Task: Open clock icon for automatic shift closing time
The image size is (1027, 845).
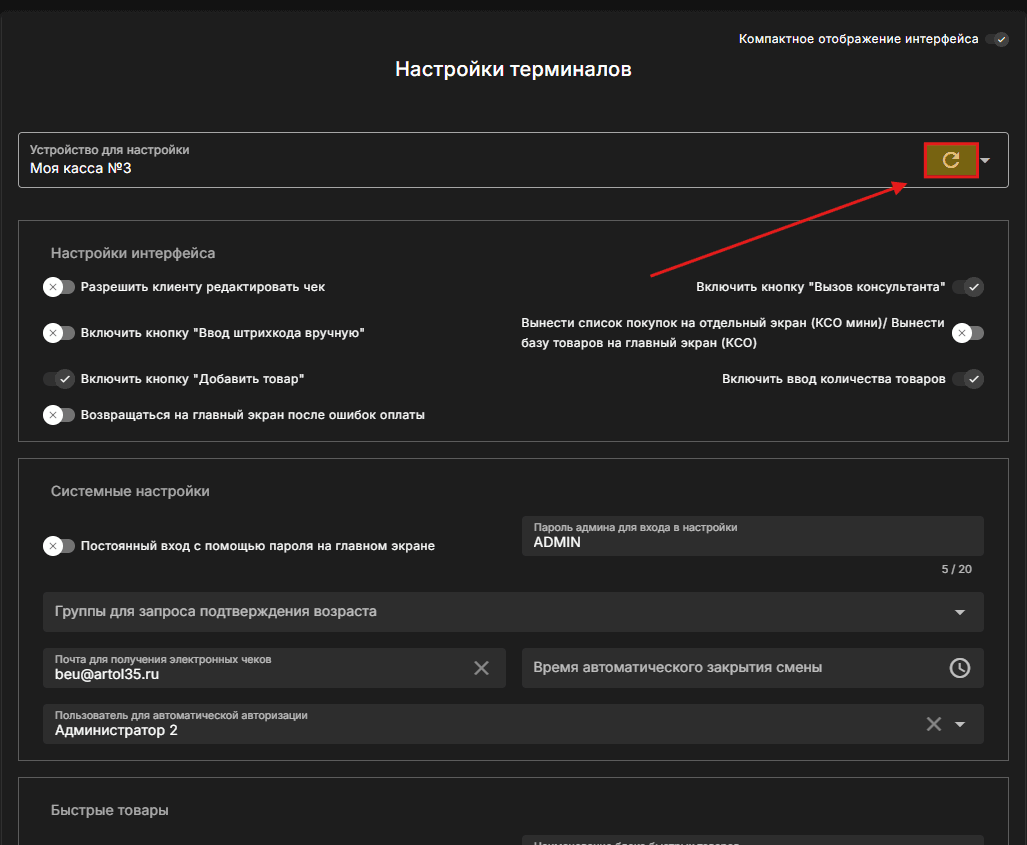Action: tap(960, 668)
